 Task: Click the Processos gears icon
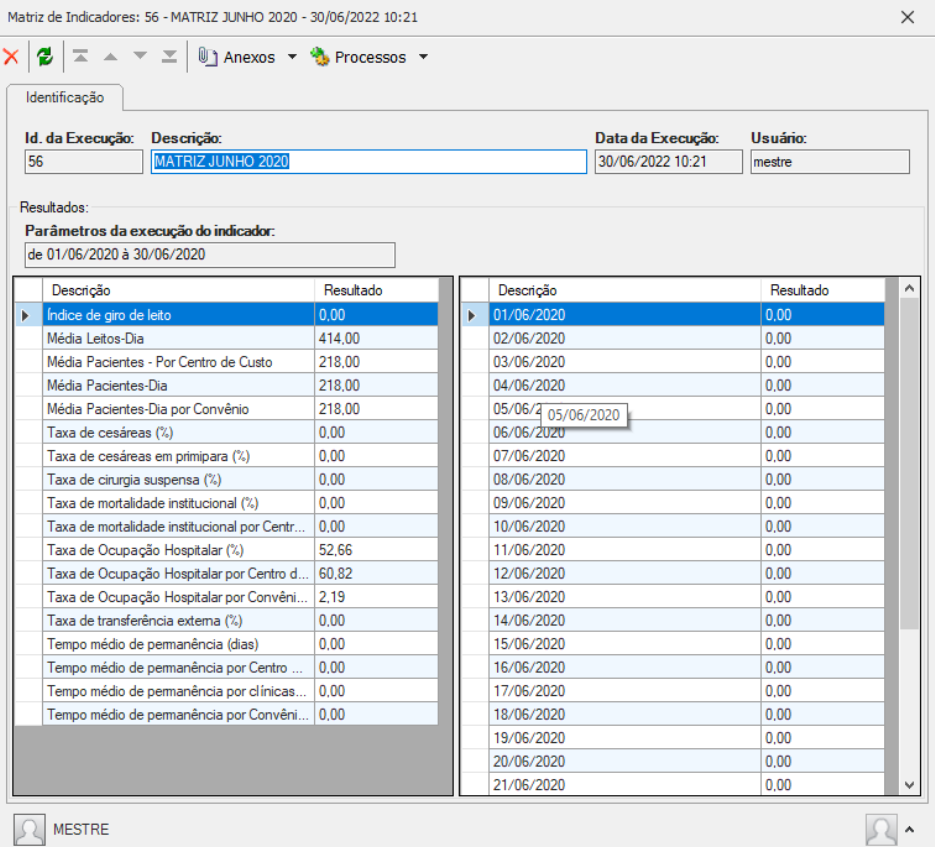click(320, 57)
